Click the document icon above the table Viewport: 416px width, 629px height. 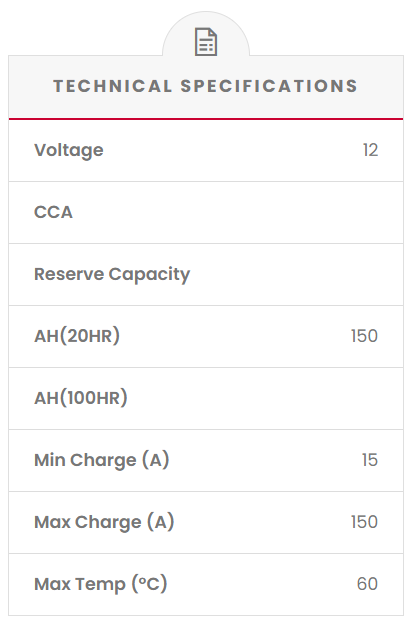(x=206, y=42)
